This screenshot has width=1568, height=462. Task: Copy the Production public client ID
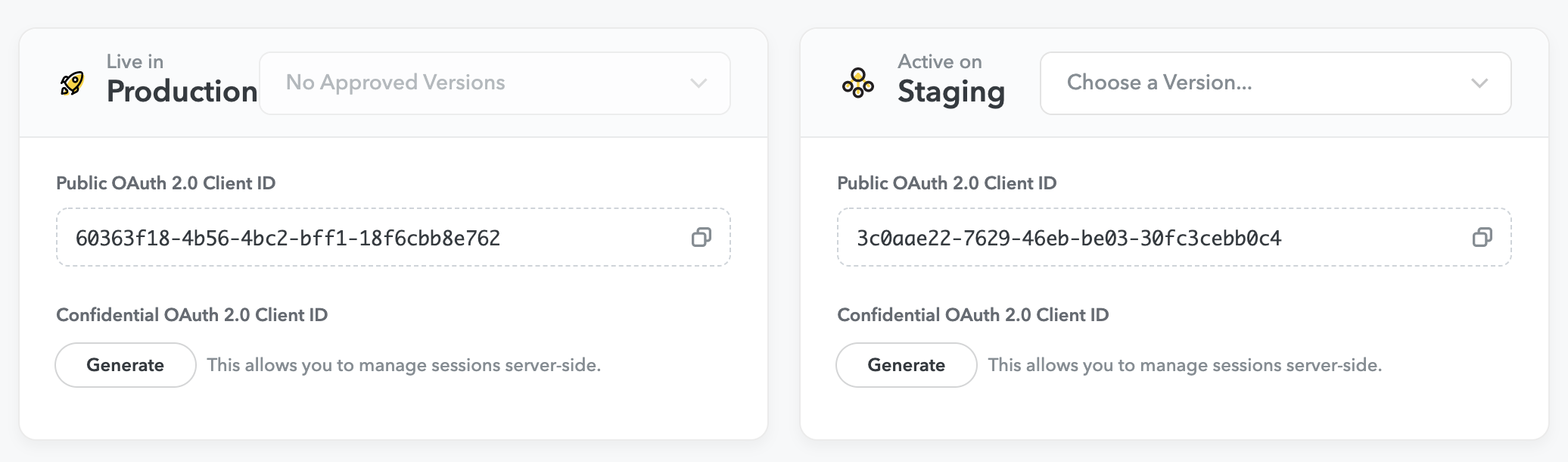tap(702, 238)
